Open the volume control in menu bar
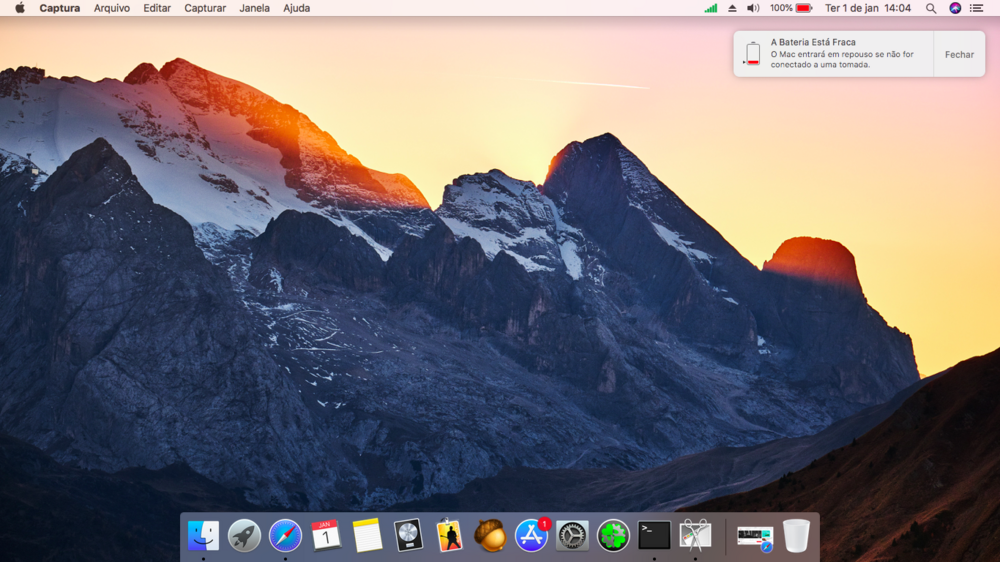 pyautogui.click(x=753, y=8)
